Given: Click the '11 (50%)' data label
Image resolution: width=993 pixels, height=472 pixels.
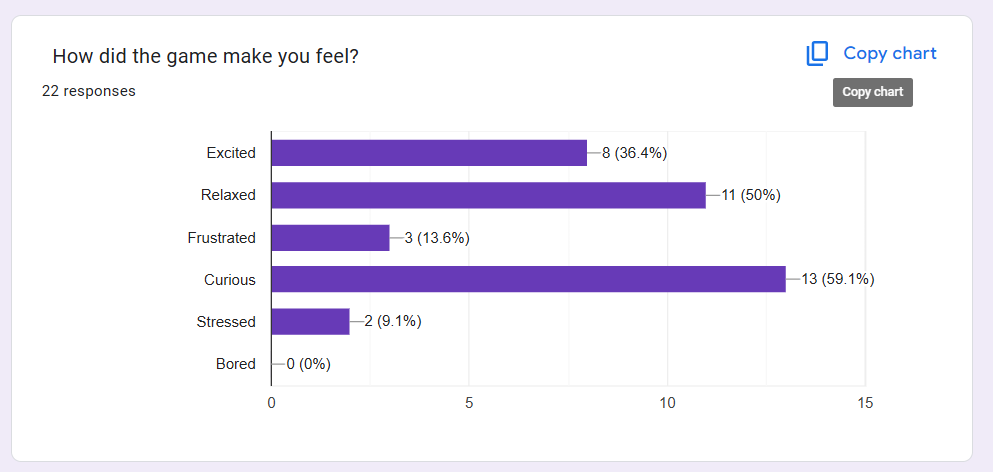Looking at the screenshot, I should click(751, 195).
